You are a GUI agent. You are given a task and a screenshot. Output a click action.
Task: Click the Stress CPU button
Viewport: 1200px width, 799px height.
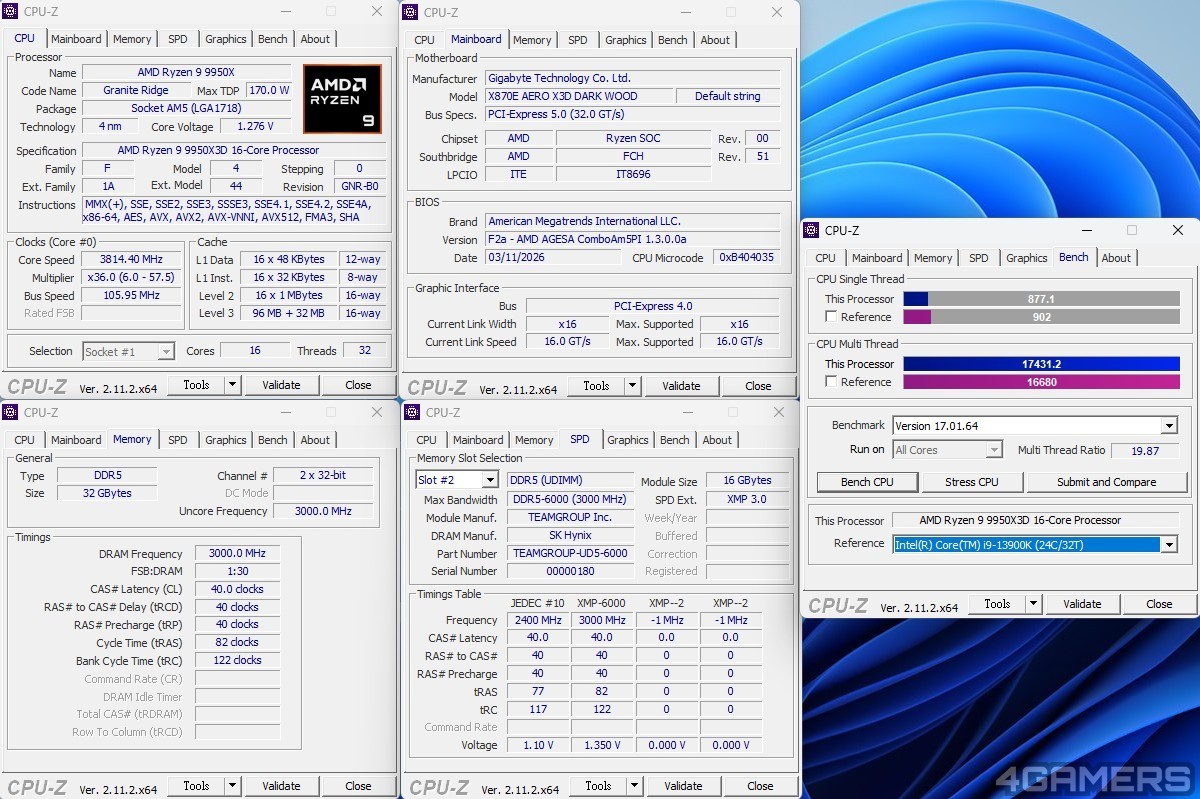point(972,482)
